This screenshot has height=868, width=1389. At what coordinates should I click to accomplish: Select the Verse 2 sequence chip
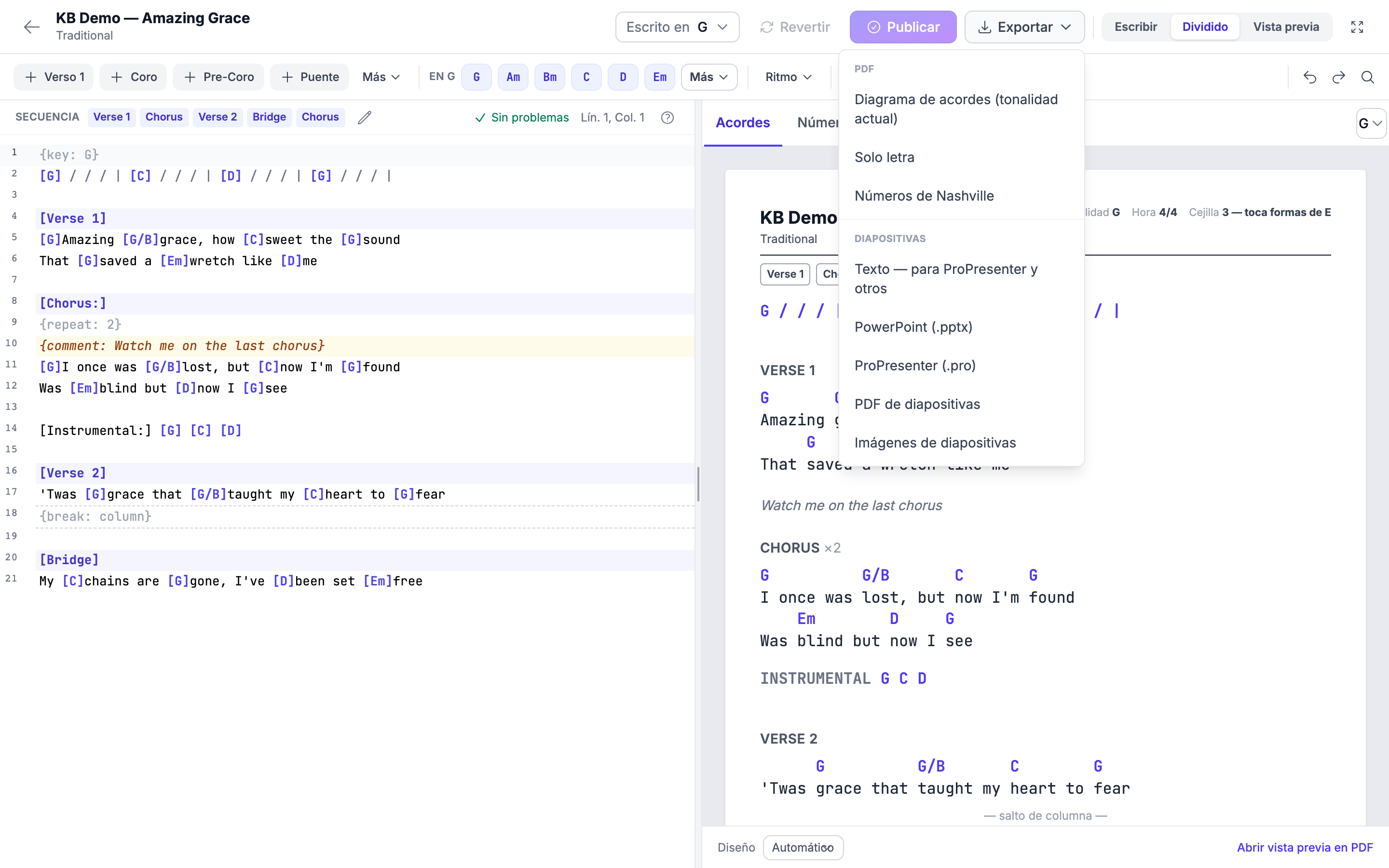[x=218, y=117]
